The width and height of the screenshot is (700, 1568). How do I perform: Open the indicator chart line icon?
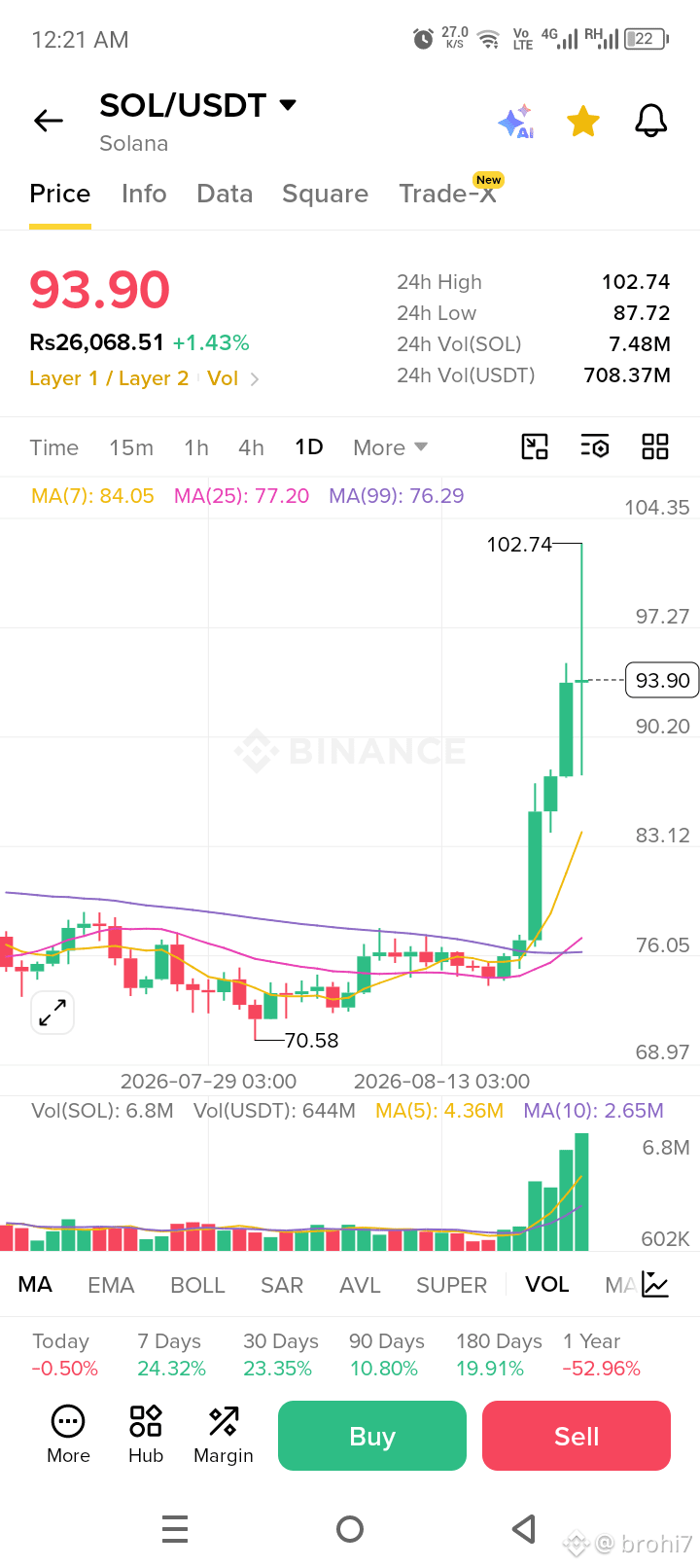[655, 1284]
